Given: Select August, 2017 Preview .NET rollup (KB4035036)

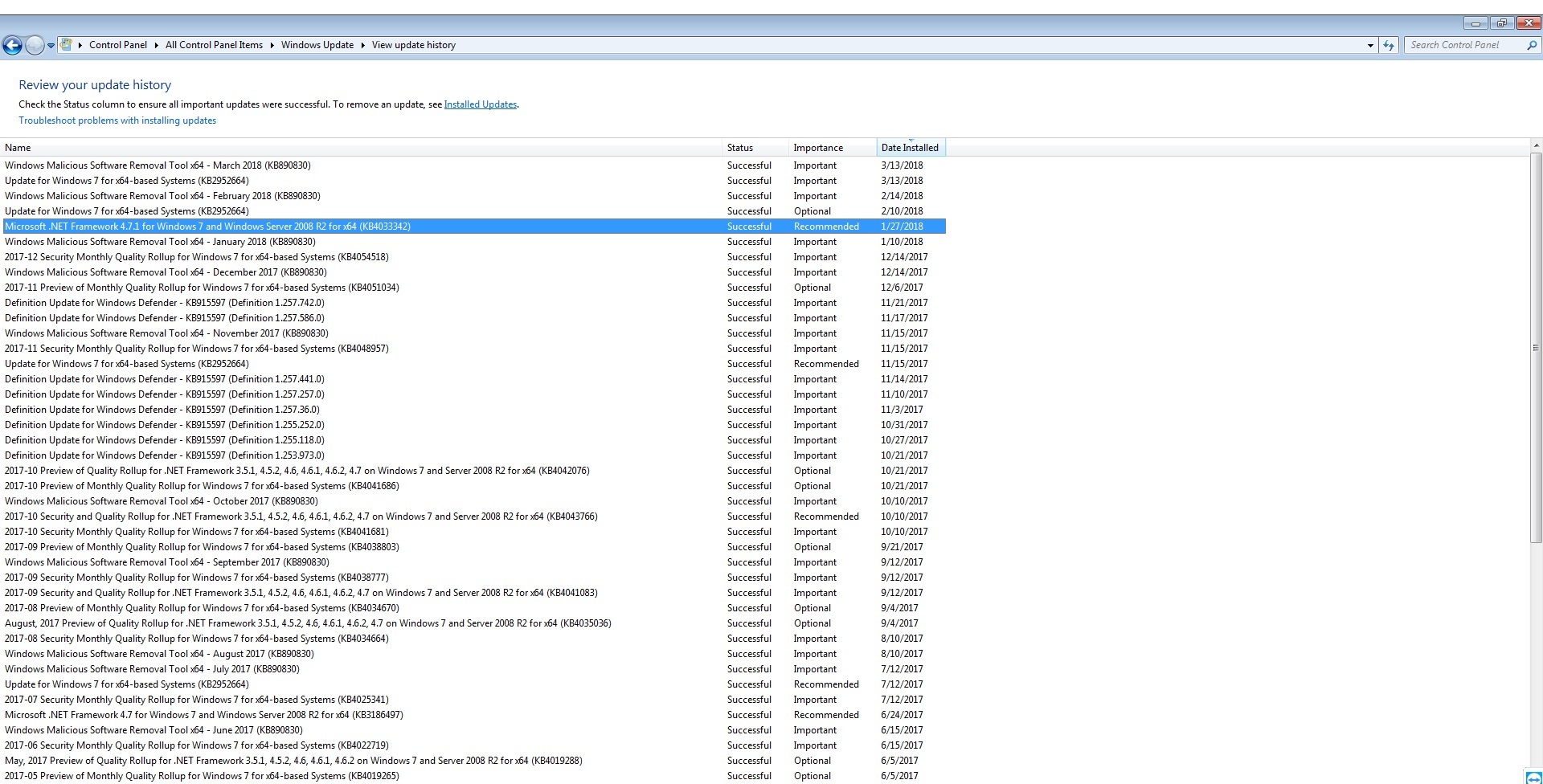Looking at the screenshot, I should pos(474,623).
